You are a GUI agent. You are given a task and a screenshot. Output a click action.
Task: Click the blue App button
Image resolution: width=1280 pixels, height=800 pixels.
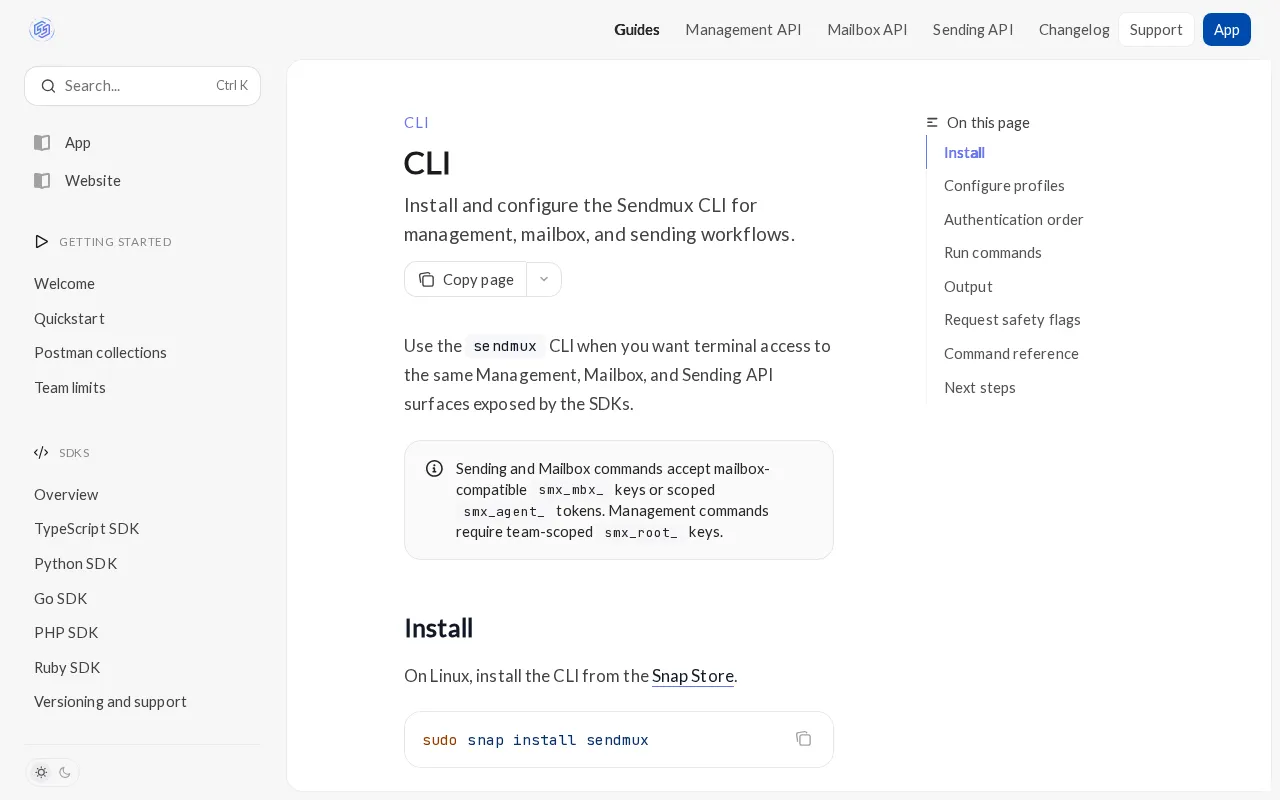coord(1227,30)
